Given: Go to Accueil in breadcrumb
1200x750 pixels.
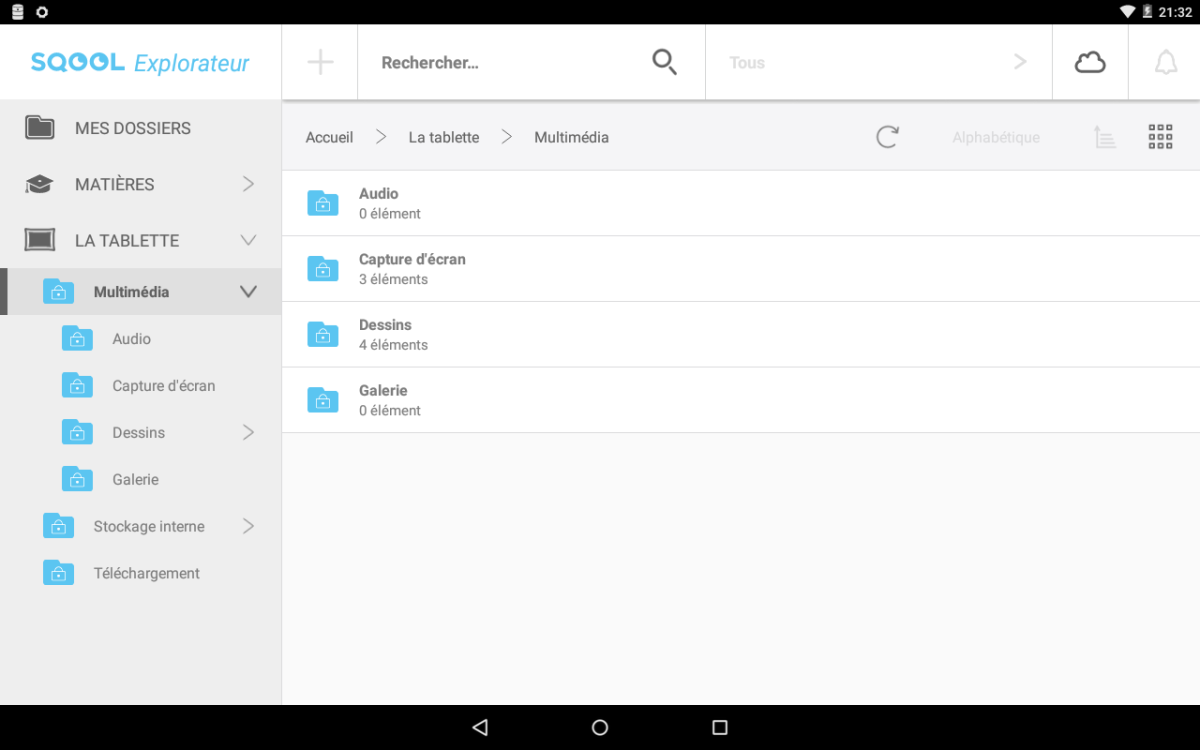Looking at the screenshot, I should pos(329,137).
